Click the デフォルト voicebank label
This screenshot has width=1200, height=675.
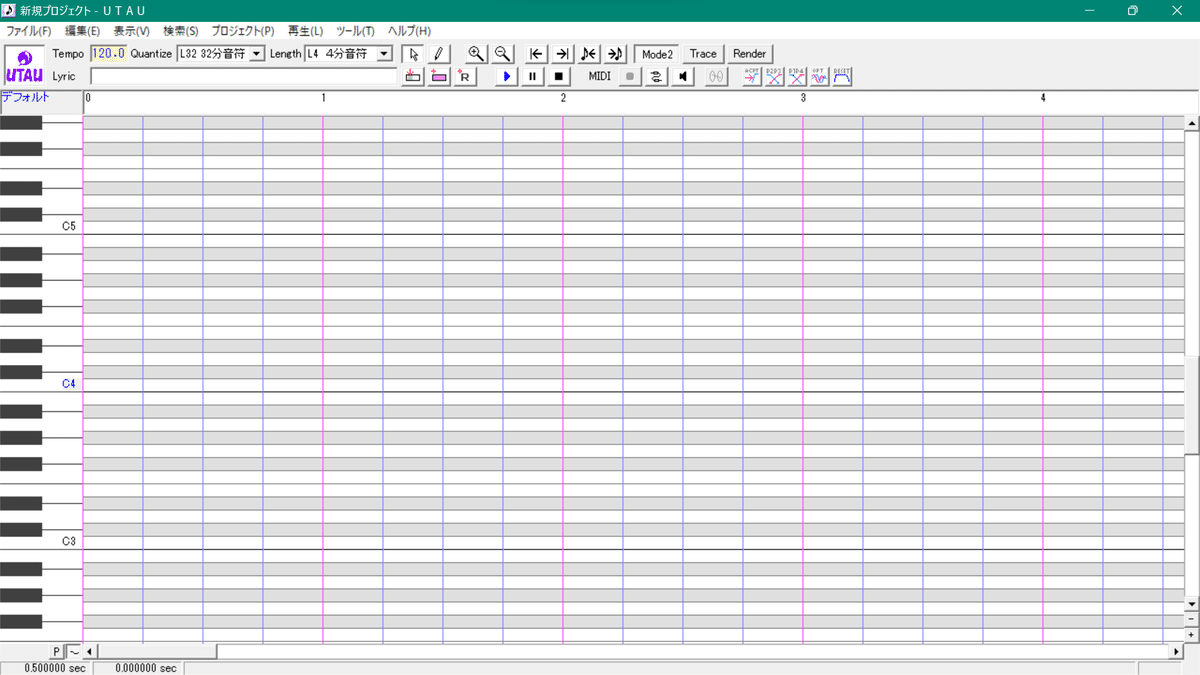[x=26, y=97]
